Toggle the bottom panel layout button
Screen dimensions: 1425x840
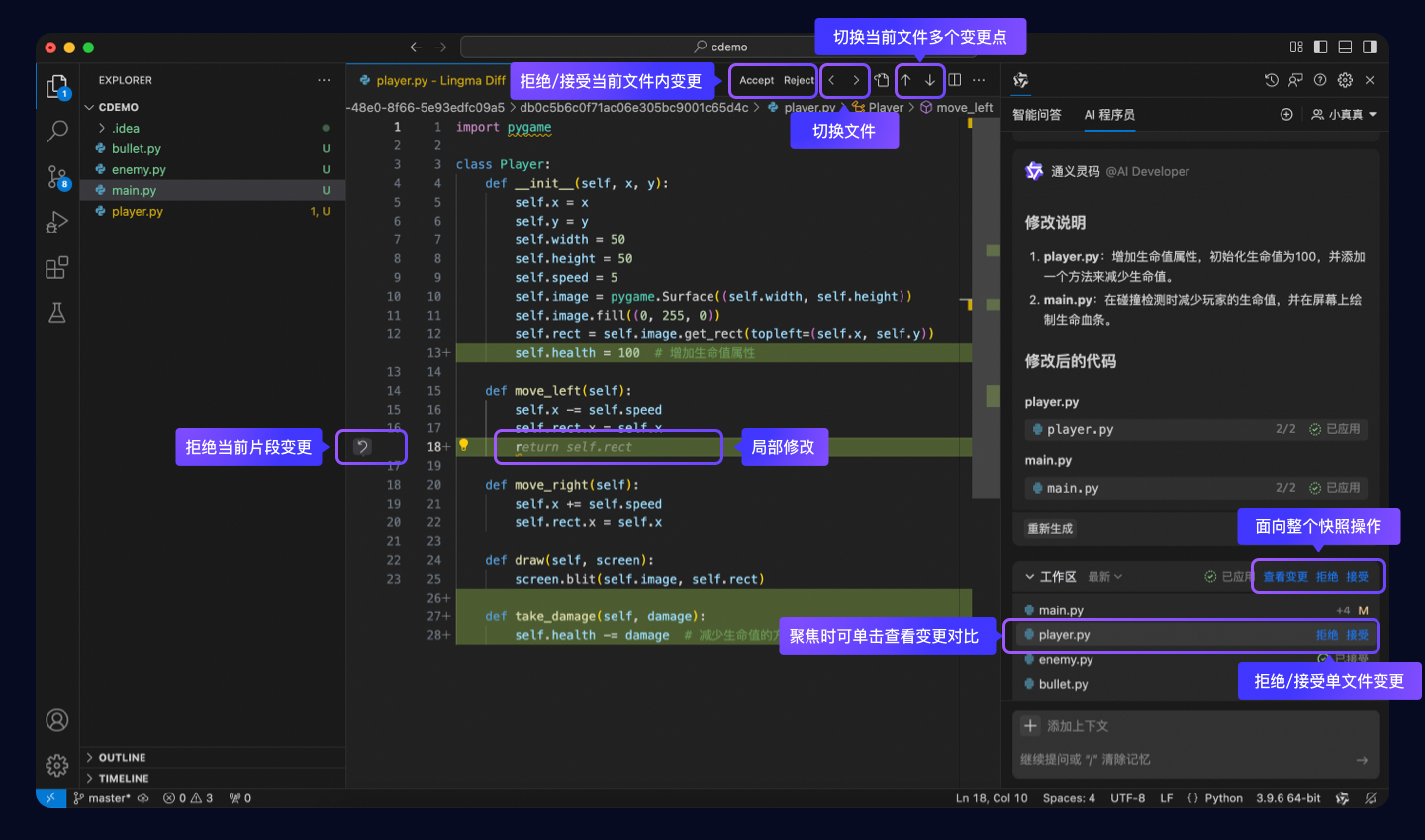pos(1345,47)
